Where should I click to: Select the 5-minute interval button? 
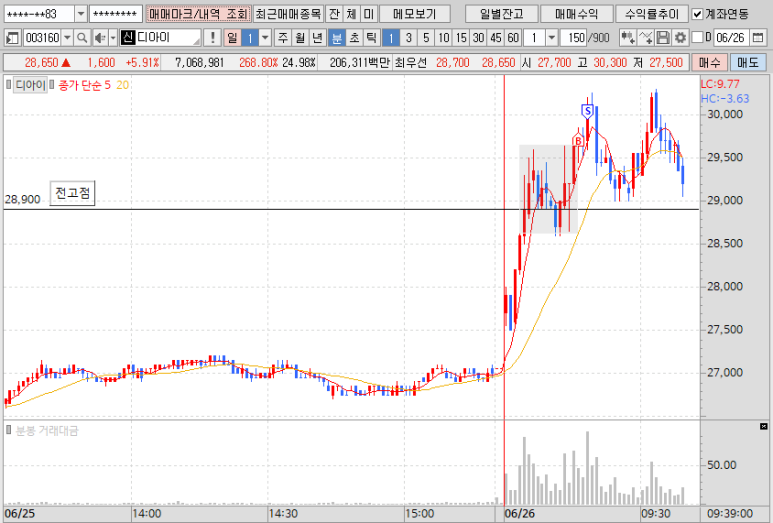pyautogui.click(x=426, y=38)
